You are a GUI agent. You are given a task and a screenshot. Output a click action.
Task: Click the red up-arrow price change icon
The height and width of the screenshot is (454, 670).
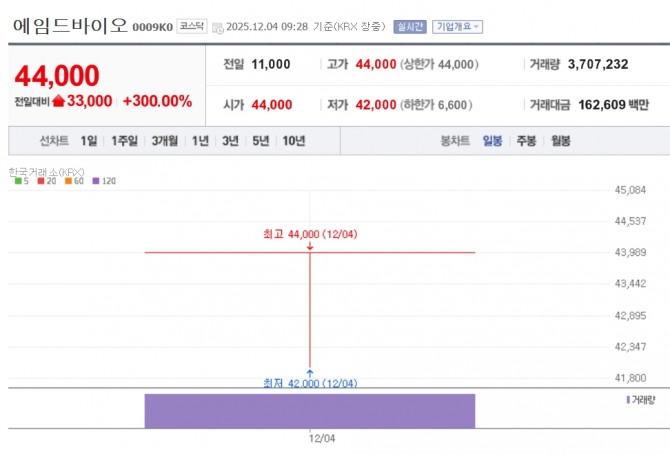click(58, 101)
